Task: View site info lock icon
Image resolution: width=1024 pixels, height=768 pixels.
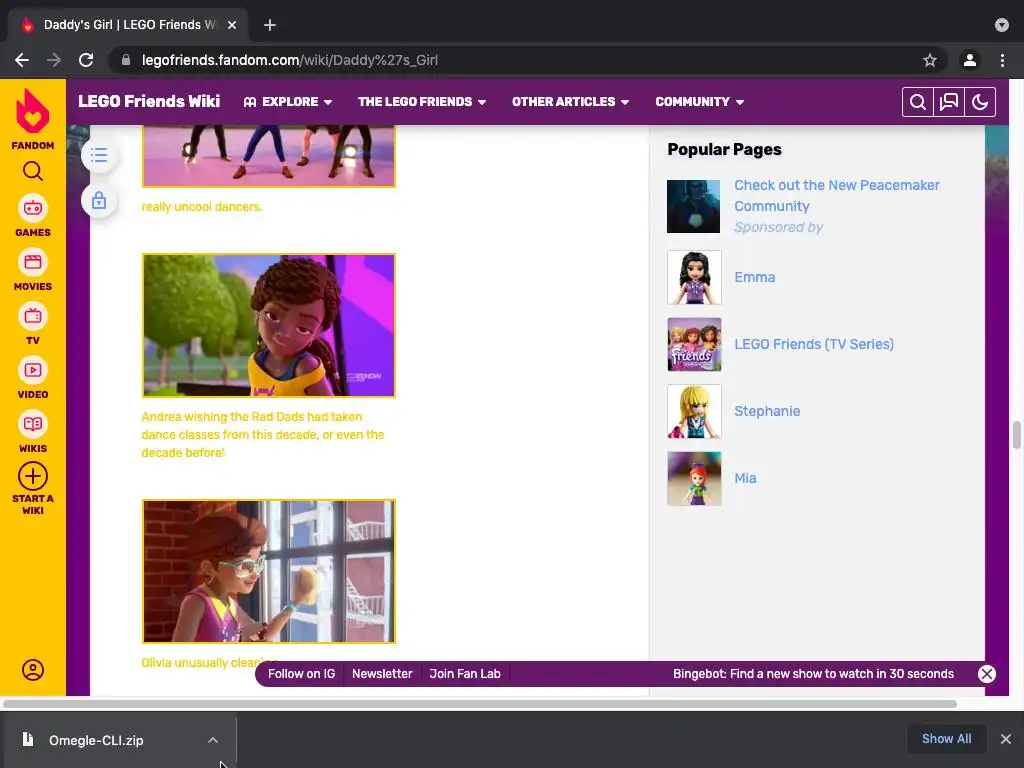Action: click(x=126, y=60)
